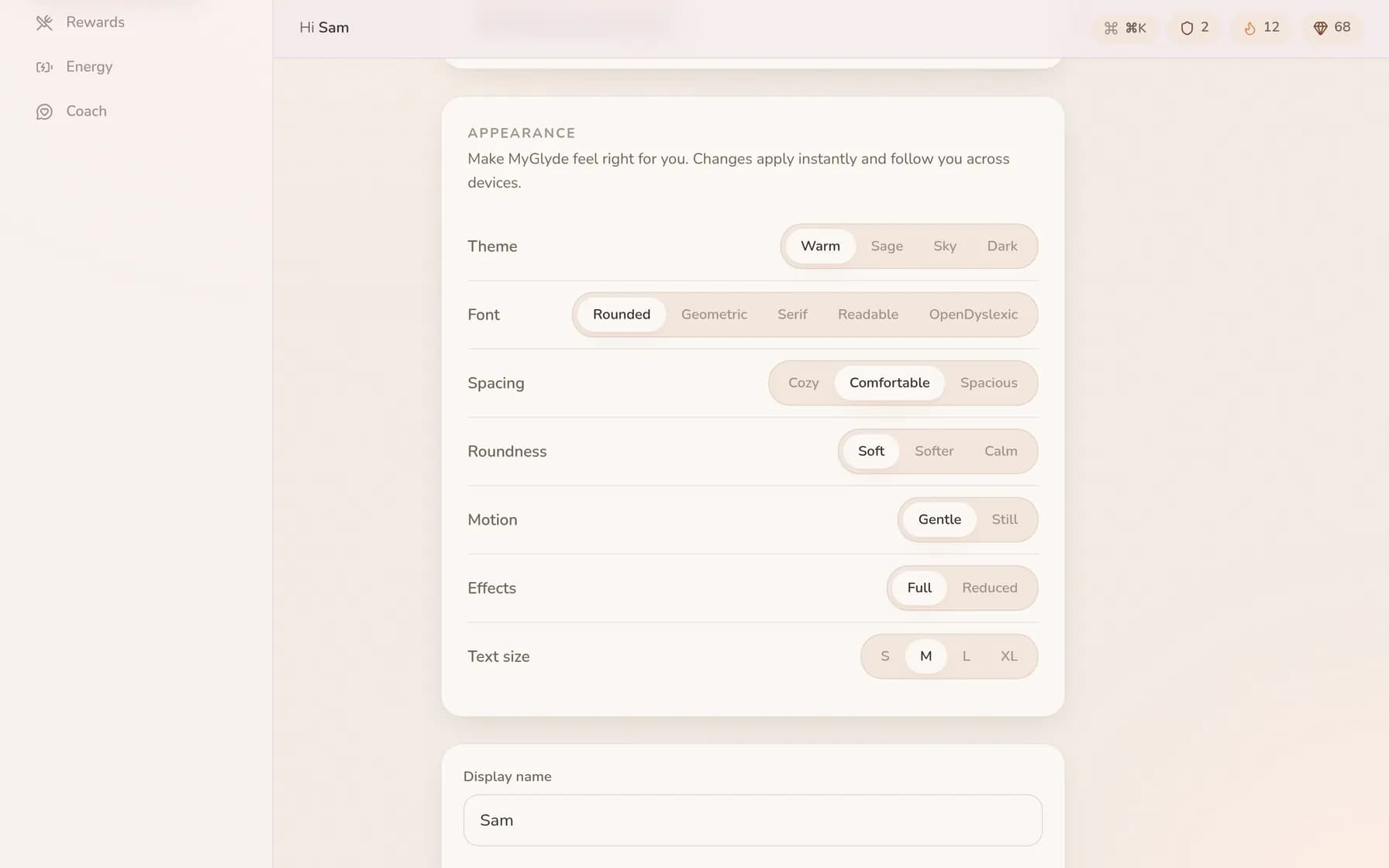Click the Appearance description starting 'Make MyGlyde feel right'
The image size is (1389, 868).
pos(739,170)
